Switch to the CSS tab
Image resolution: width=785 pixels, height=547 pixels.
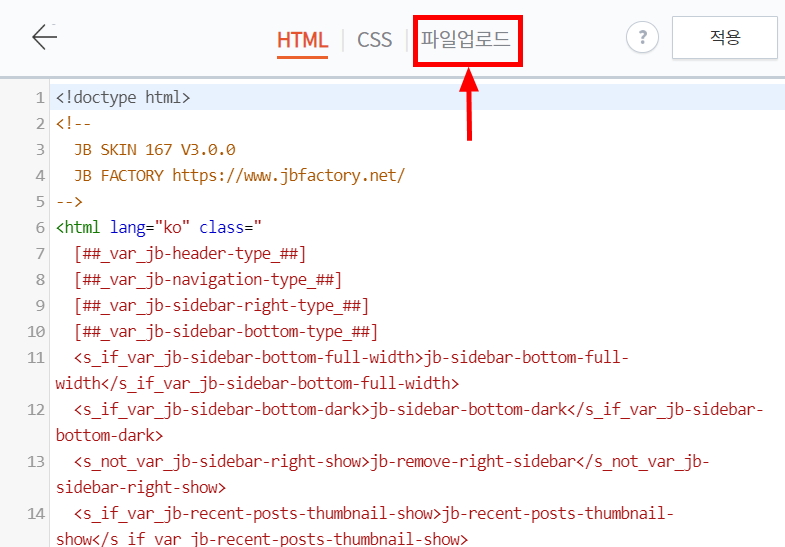point(374,40)
